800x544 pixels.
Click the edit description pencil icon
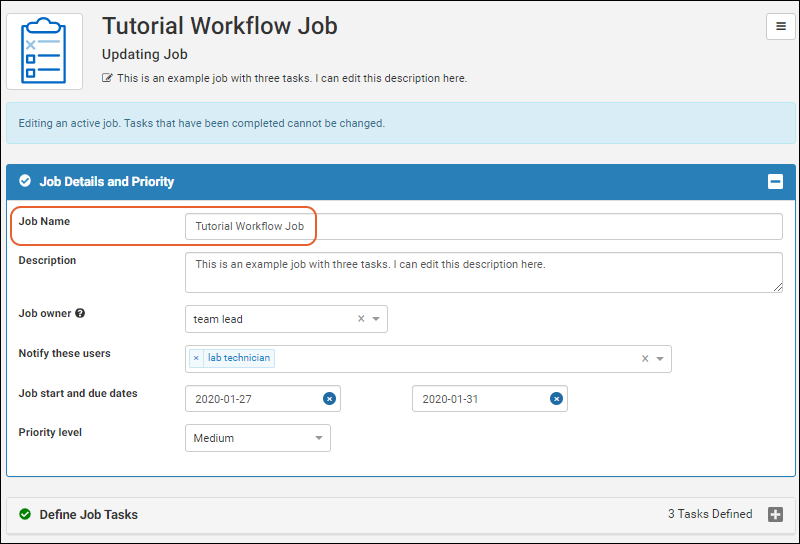[107, 78]
